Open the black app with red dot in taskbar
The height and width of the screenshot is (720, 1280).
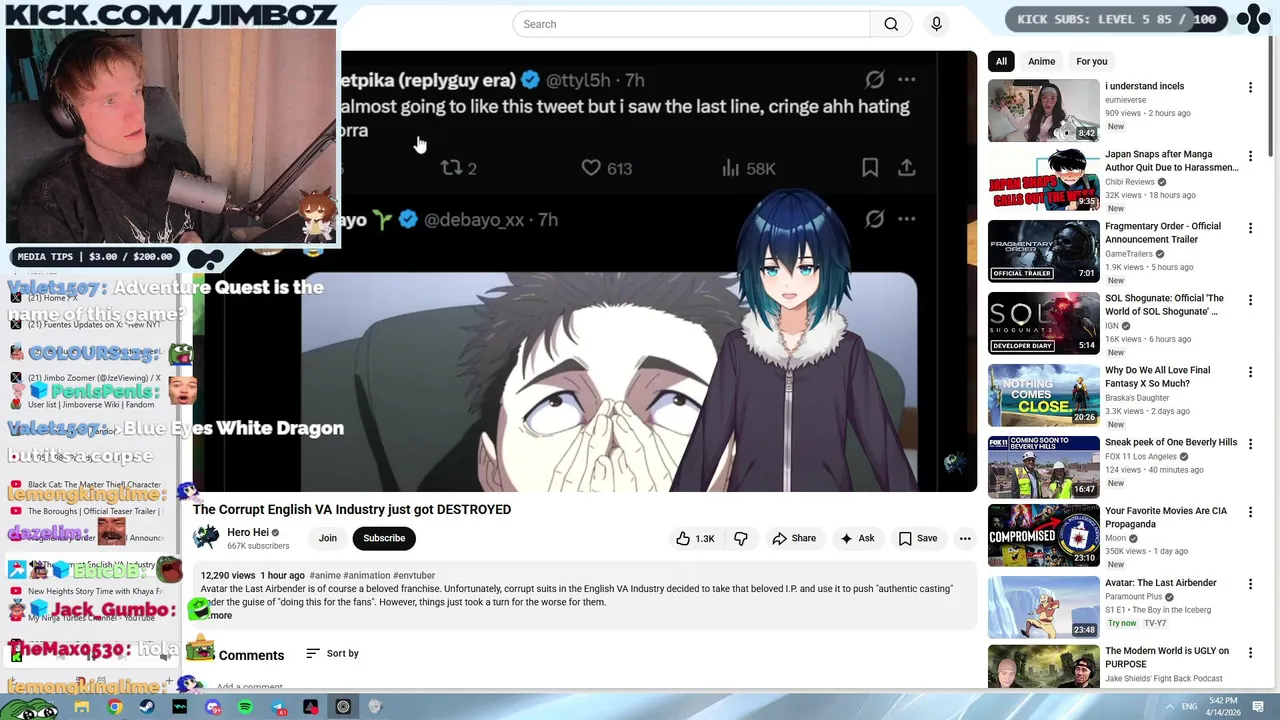pos(311,707)
